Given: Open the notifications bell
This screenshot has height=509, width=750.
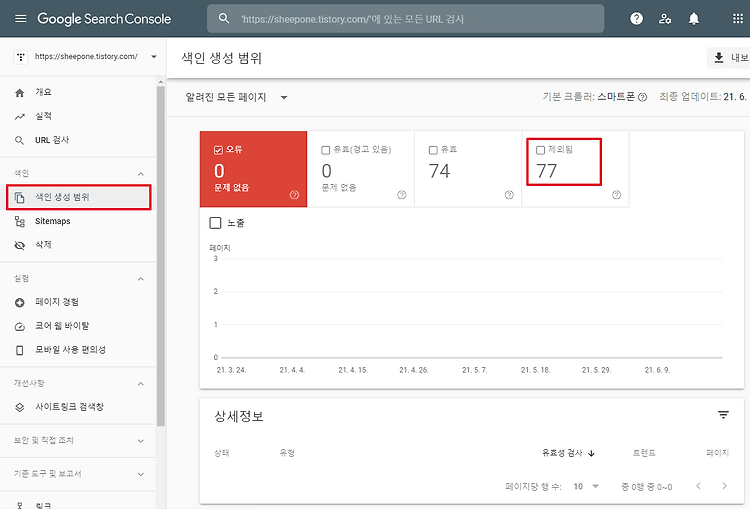Looking at the screenshot, I should click(x=694, y=19).
